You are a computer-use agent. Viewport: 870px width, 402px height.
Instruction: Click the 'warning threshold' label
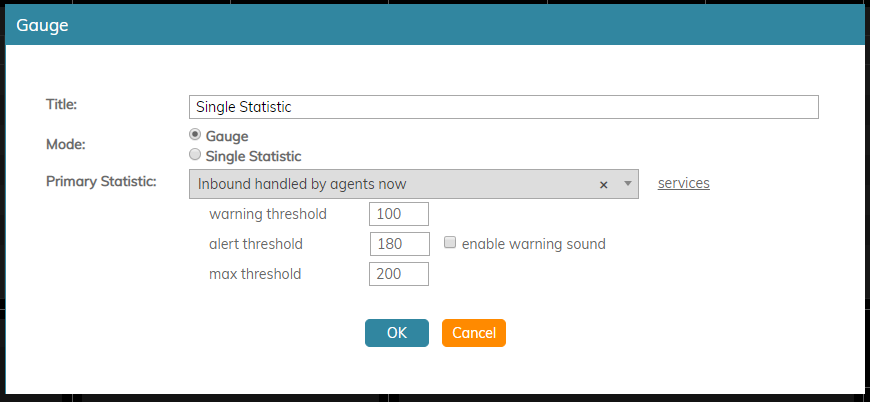268,214
